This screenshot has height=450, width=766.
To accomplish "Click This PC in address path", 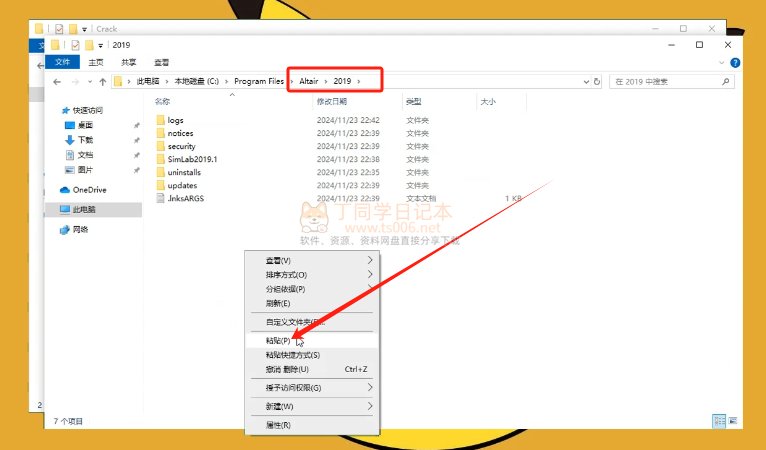I will click(148, 81).
